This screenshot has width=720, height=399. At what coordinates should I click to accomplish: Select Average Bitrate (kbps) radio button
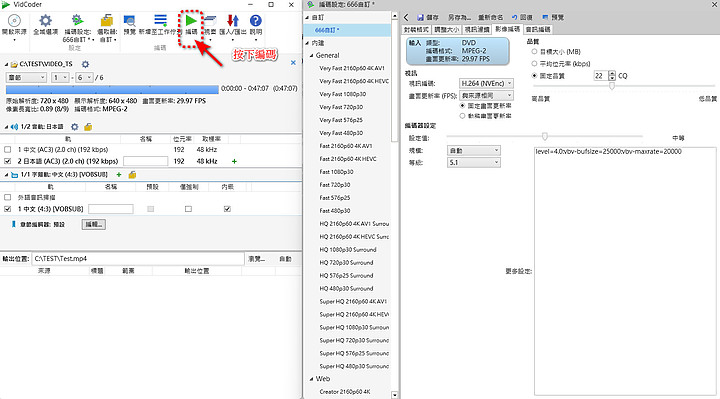click(534, 64)
